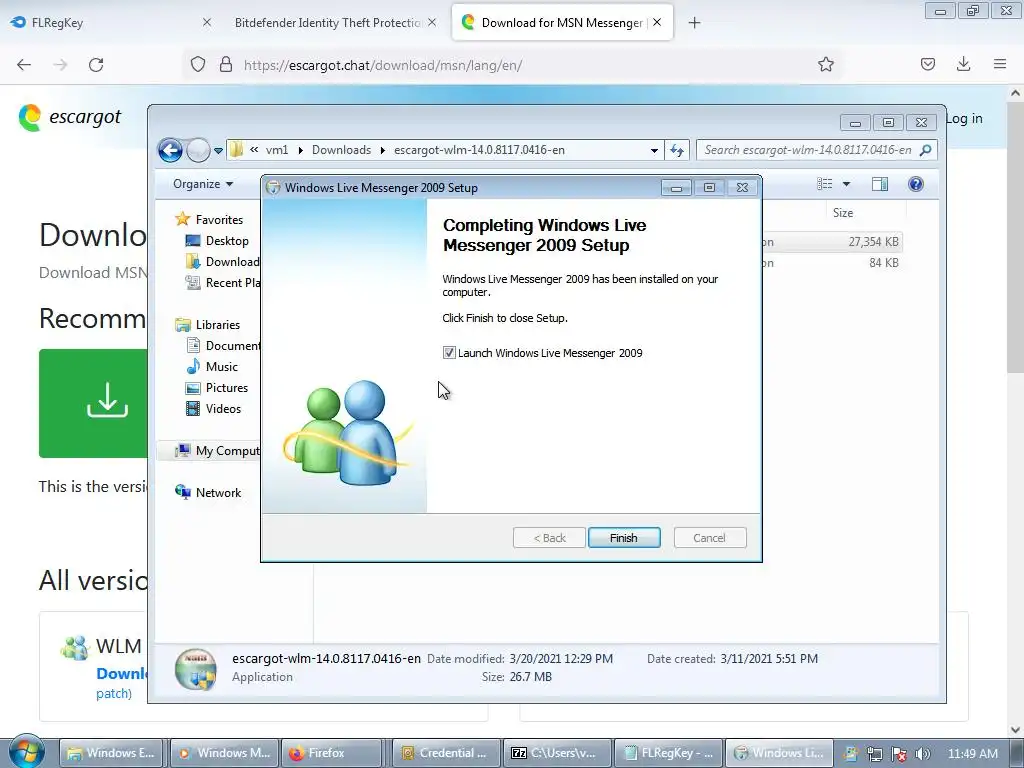Click Downloads in Explorer breadcrumb path

coord(341,150)
